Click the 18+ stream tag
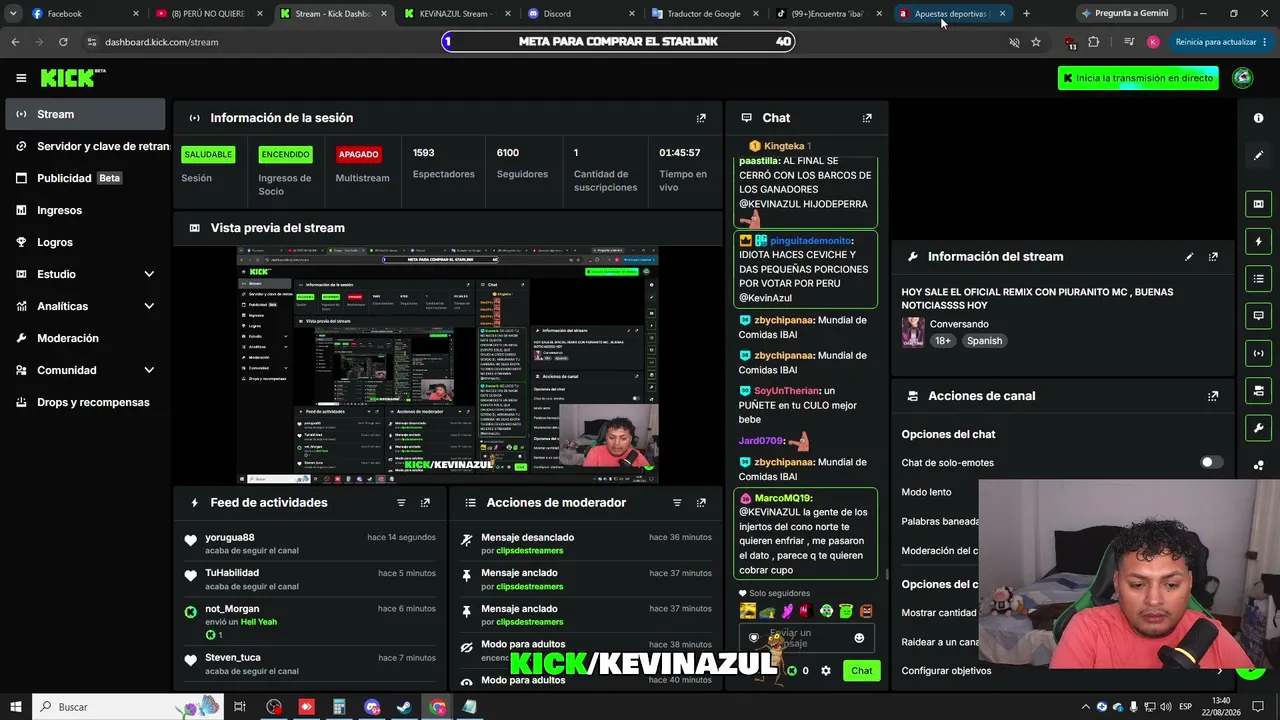The height and width of the screenshot is (720, 1280). coord(943,341)
